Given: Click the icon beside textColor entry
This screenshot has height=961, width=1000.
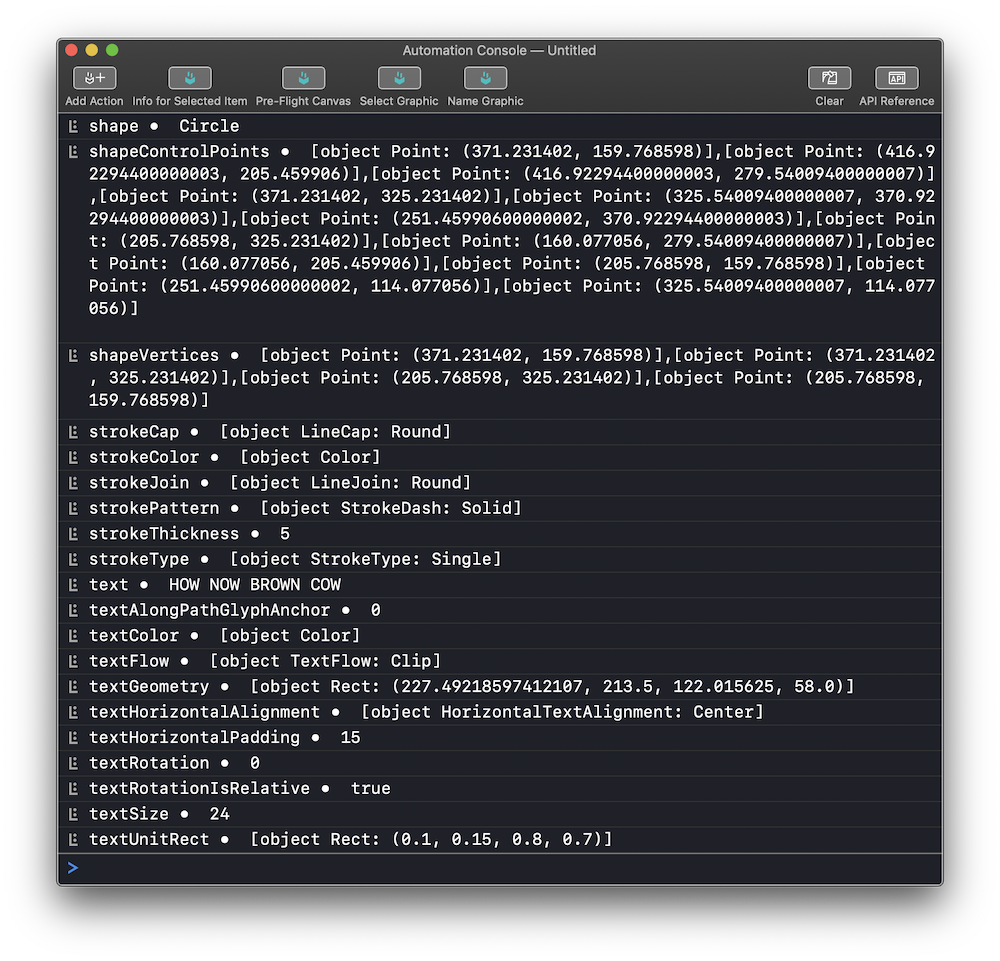Looking at the screenshot, I should click(73, 636).
